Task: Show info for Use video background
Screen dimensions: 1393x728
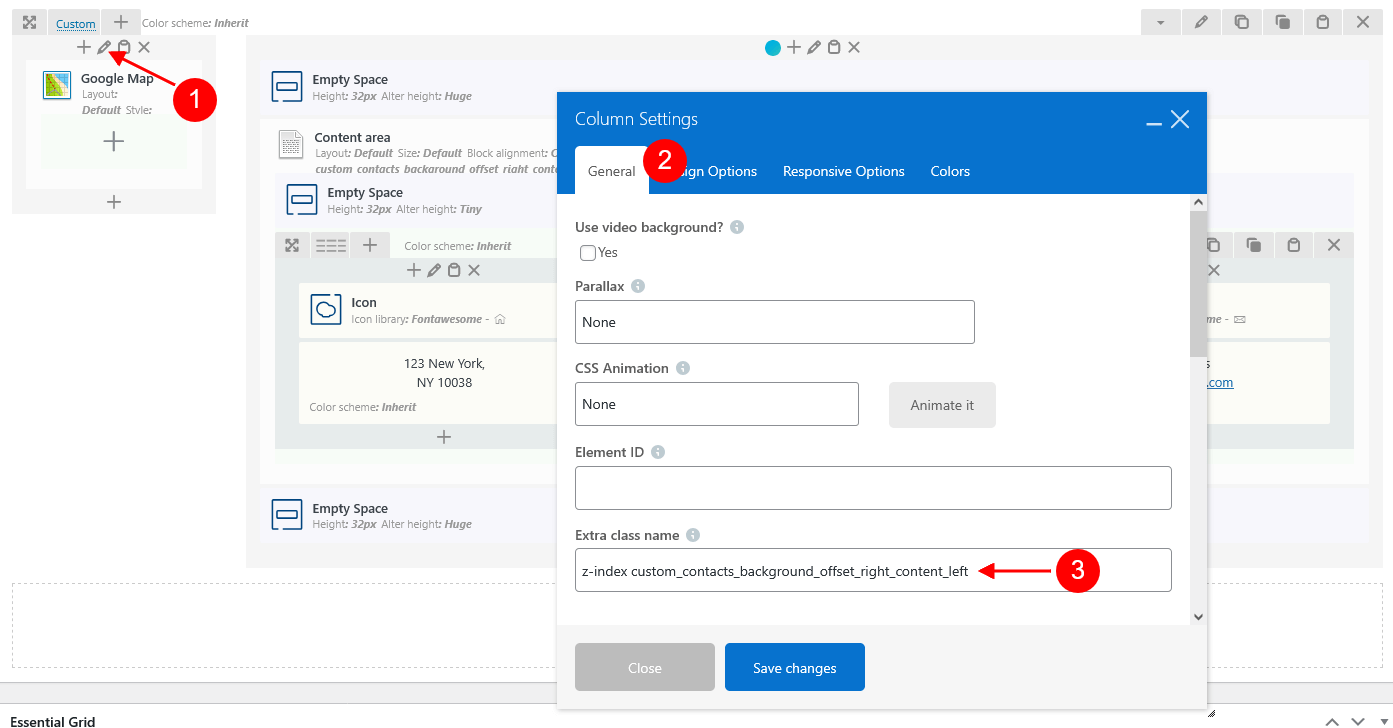Action: point(737,227)
